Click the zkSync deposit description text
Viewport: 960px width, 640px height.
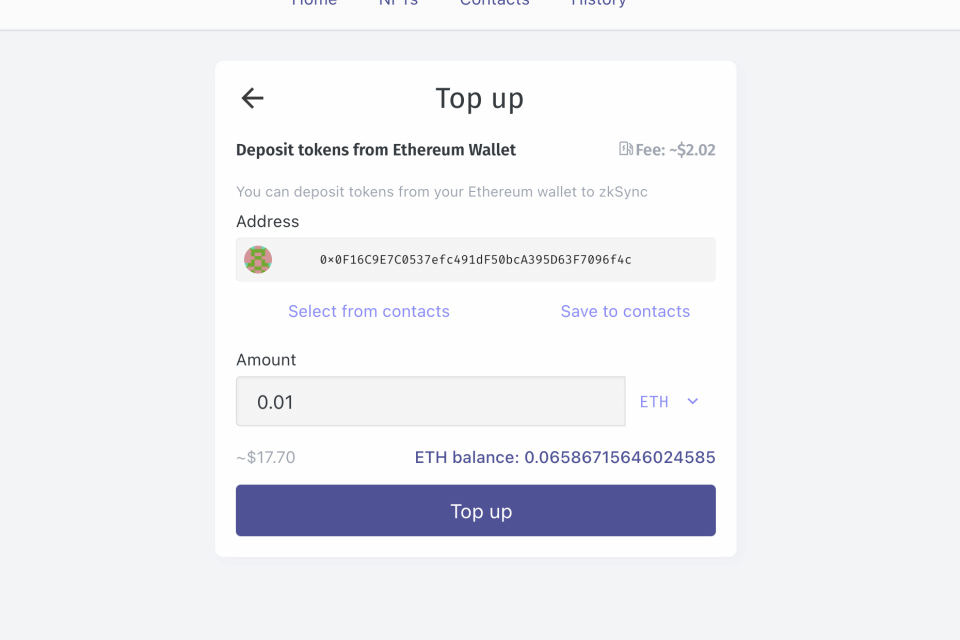pyautogui.click(x=441, y=192)
